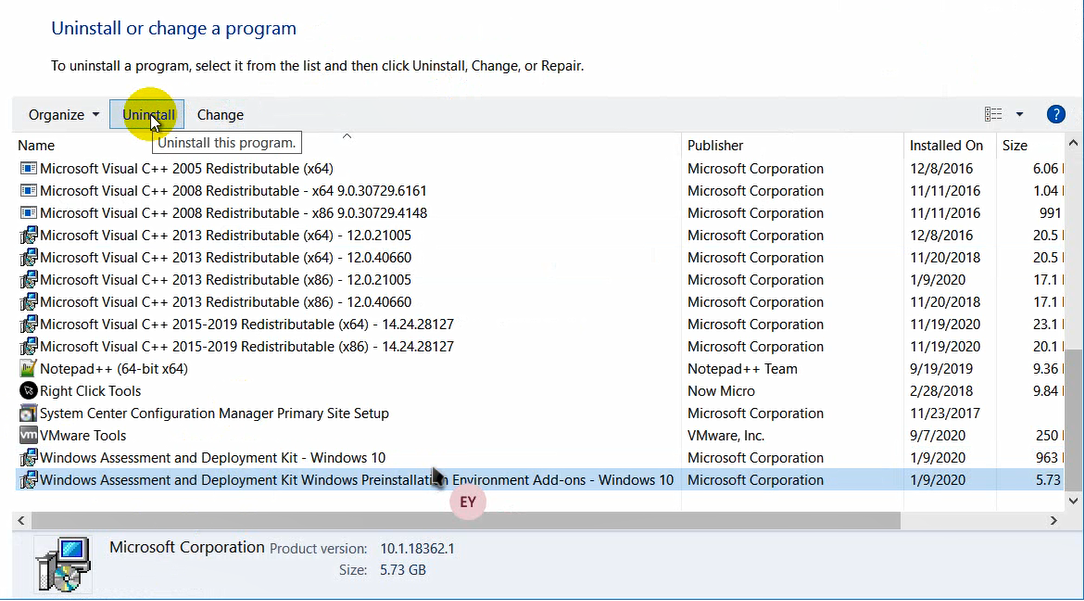Select Visual C++ 2013 Redistributable (x64) 12.0.40660

tap(225, 257)
